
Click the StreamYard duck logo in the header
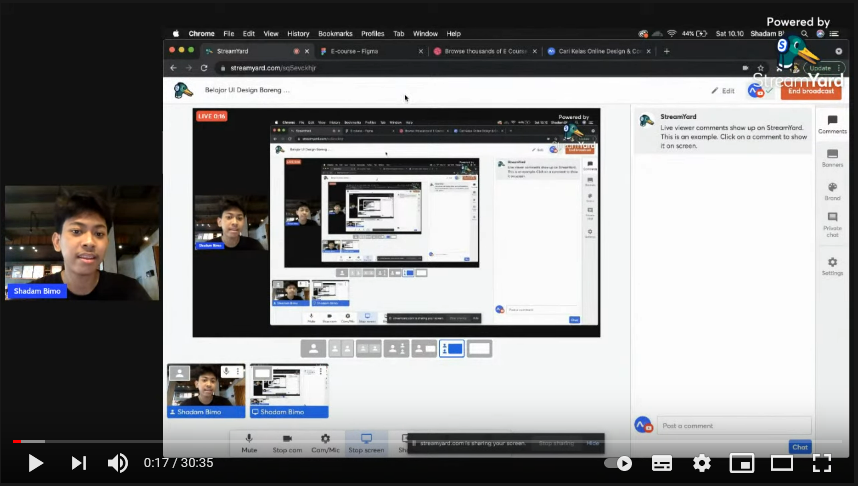coord(183,90)
